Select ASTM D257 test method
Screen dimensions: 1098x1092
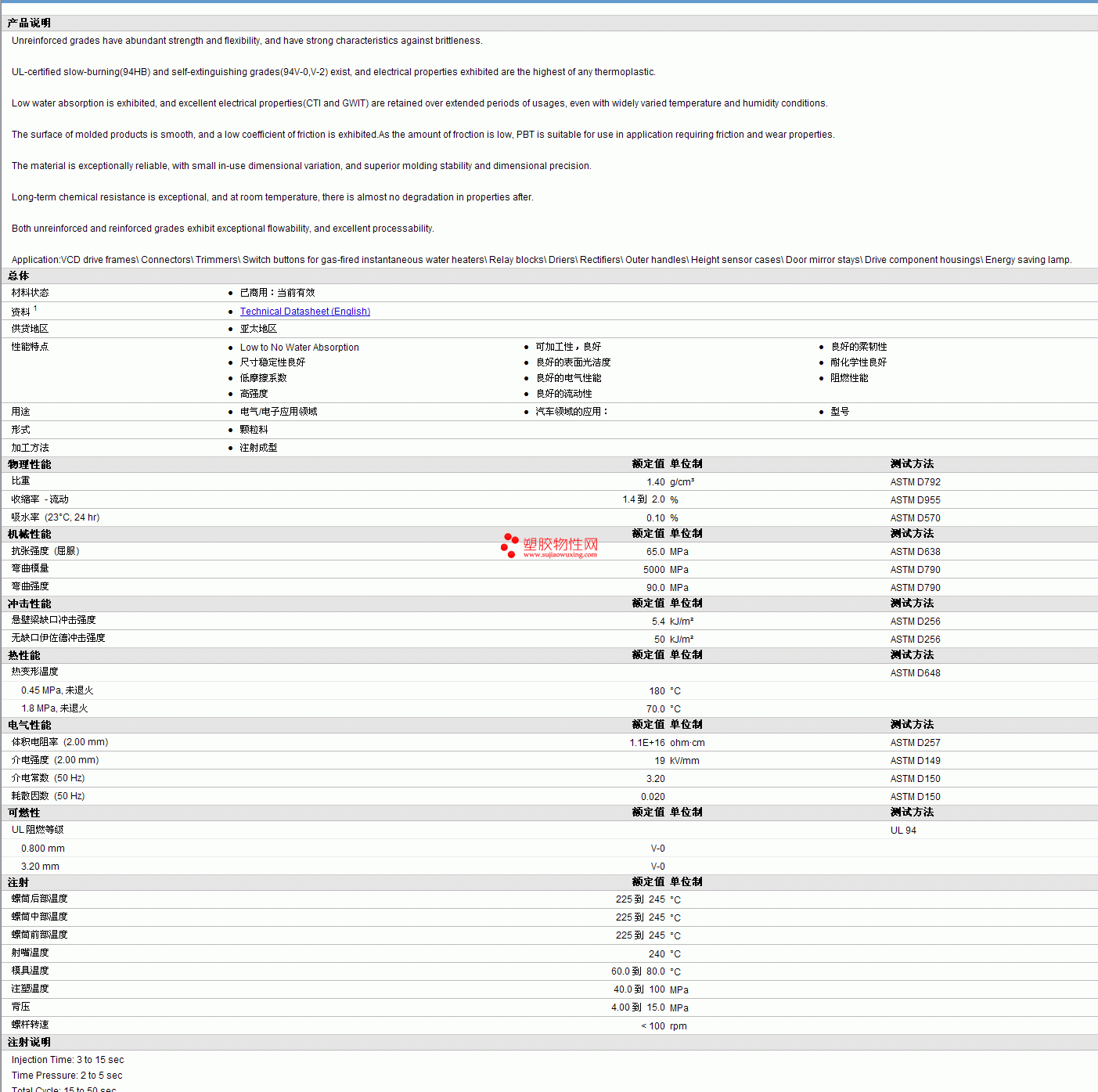(x=915, y=743)
